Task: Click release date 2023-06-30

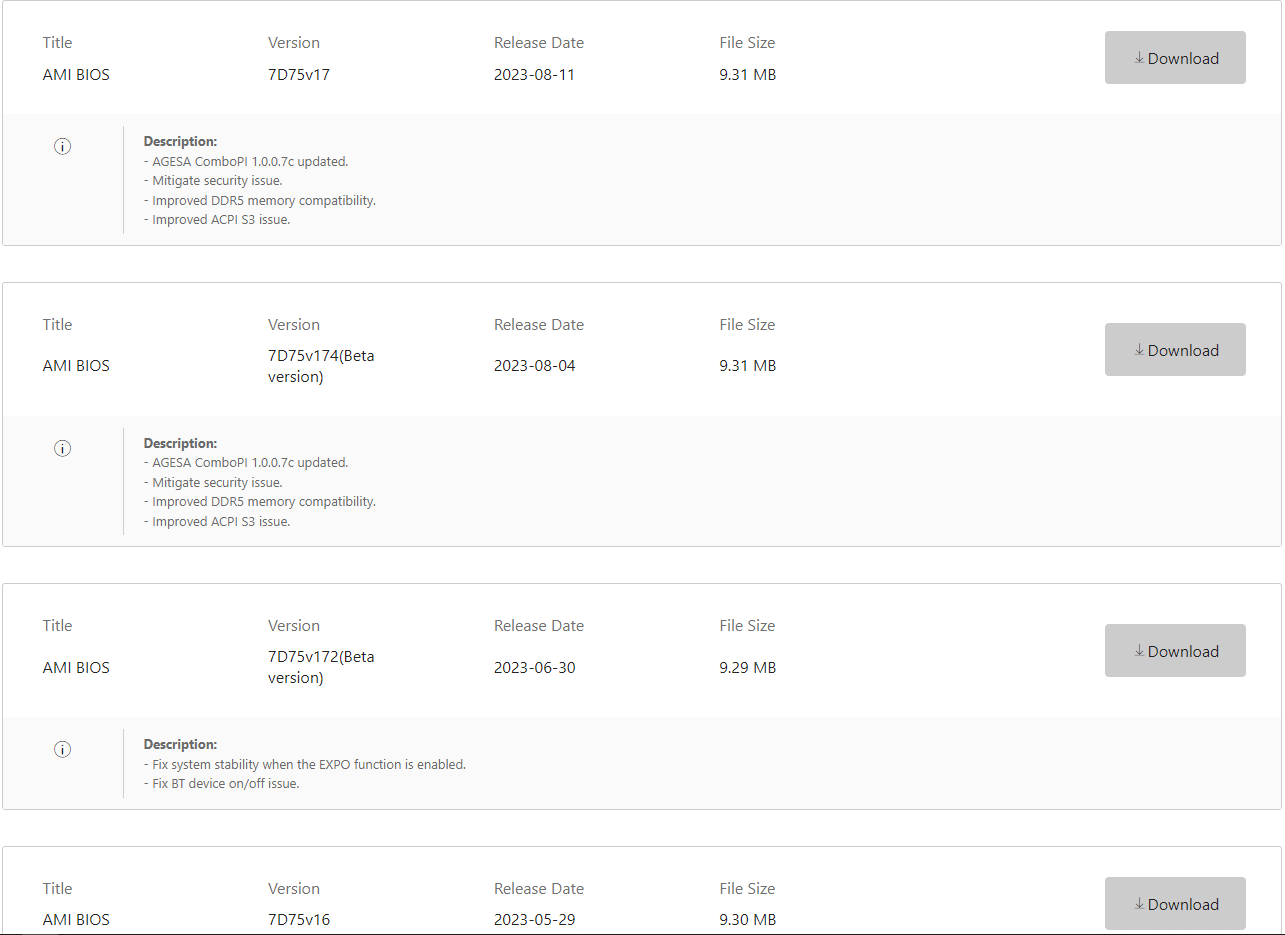Action: [534, 668]
